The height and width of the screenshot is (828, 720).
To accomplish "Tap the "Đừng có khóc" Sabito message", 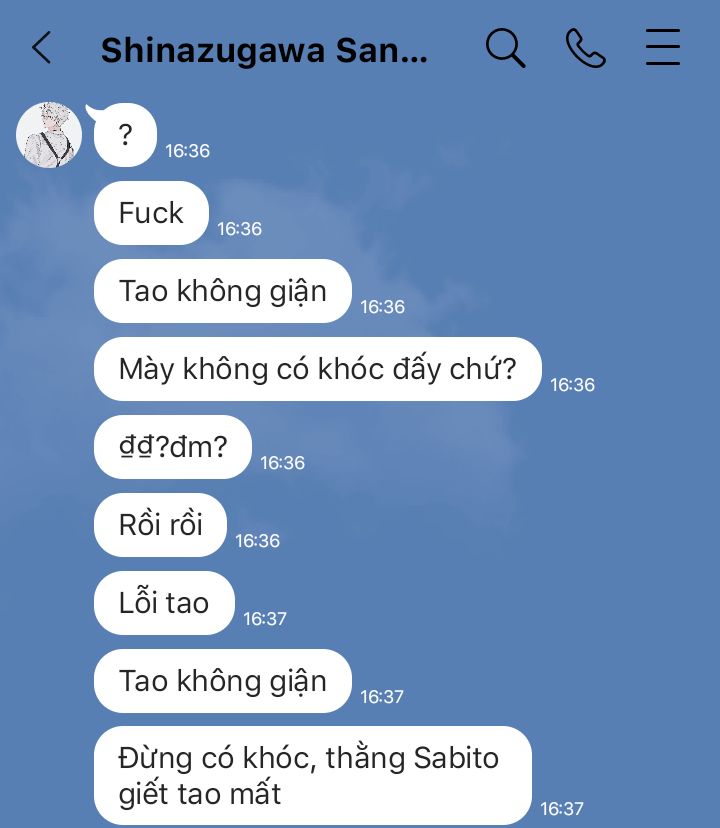I will click(313, 776).
